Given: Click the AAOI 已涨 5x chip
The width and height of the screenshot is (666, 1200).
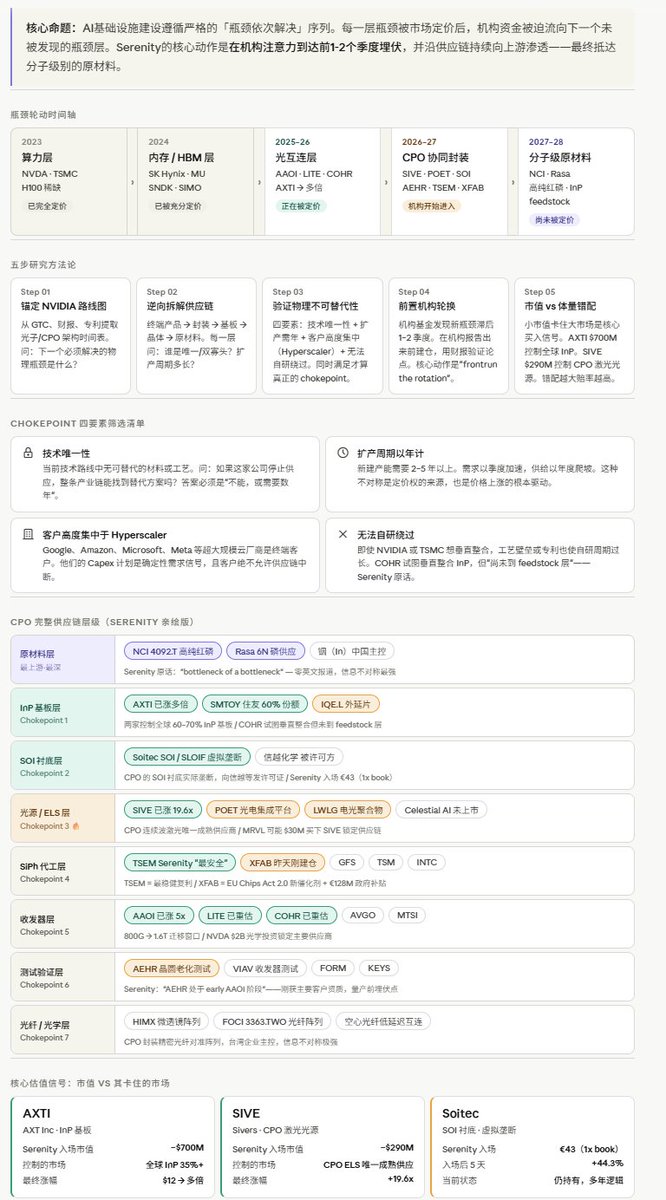Looking at the screenshot, I should pos(158,915).
